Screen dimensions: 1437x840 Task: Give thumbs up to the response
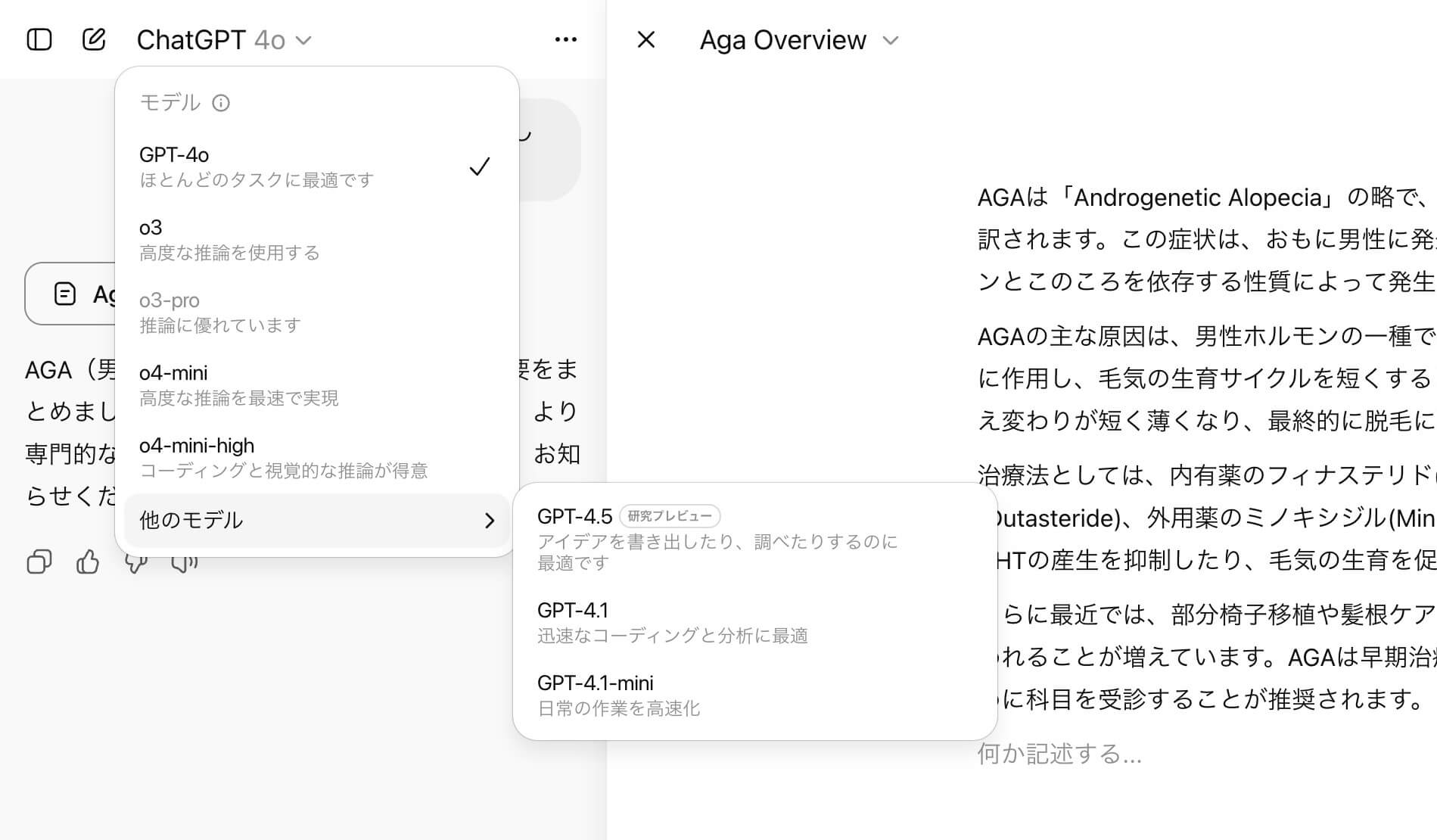click(88, 562)
